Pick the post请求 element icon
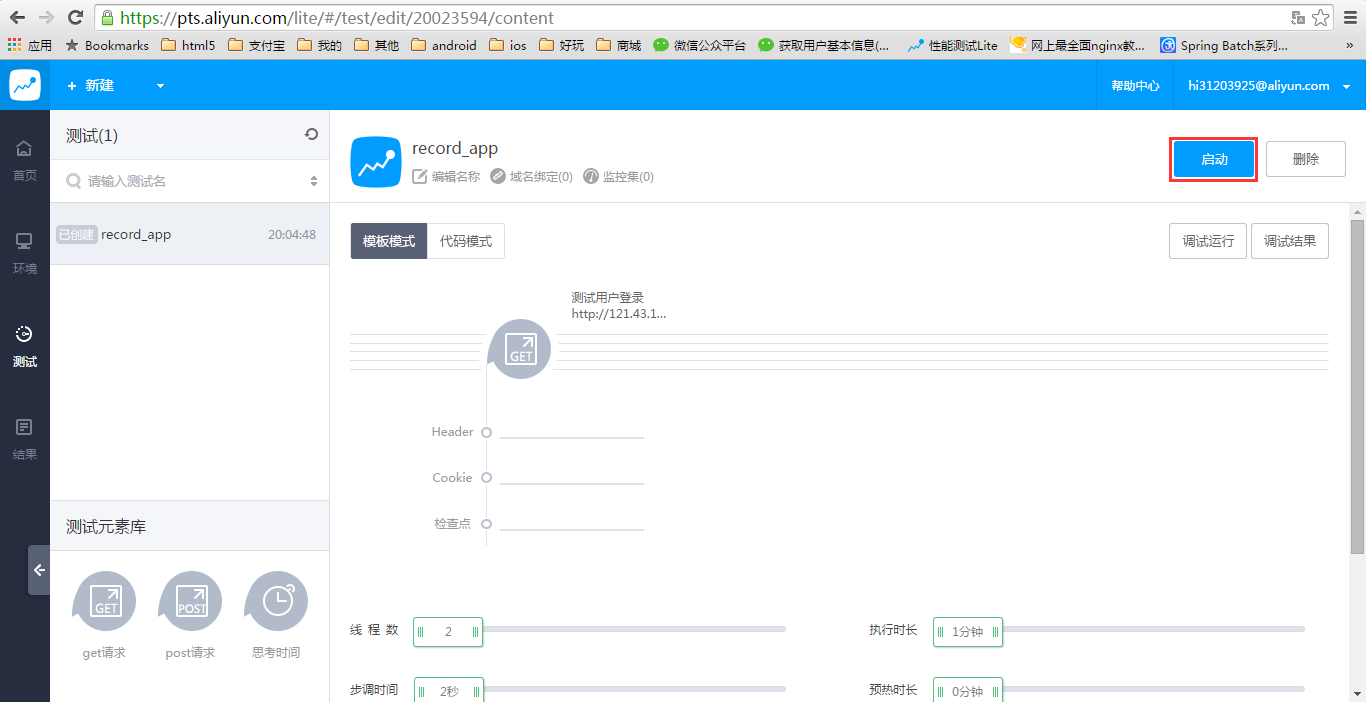 pyautogui.click(x=191, y=601)
